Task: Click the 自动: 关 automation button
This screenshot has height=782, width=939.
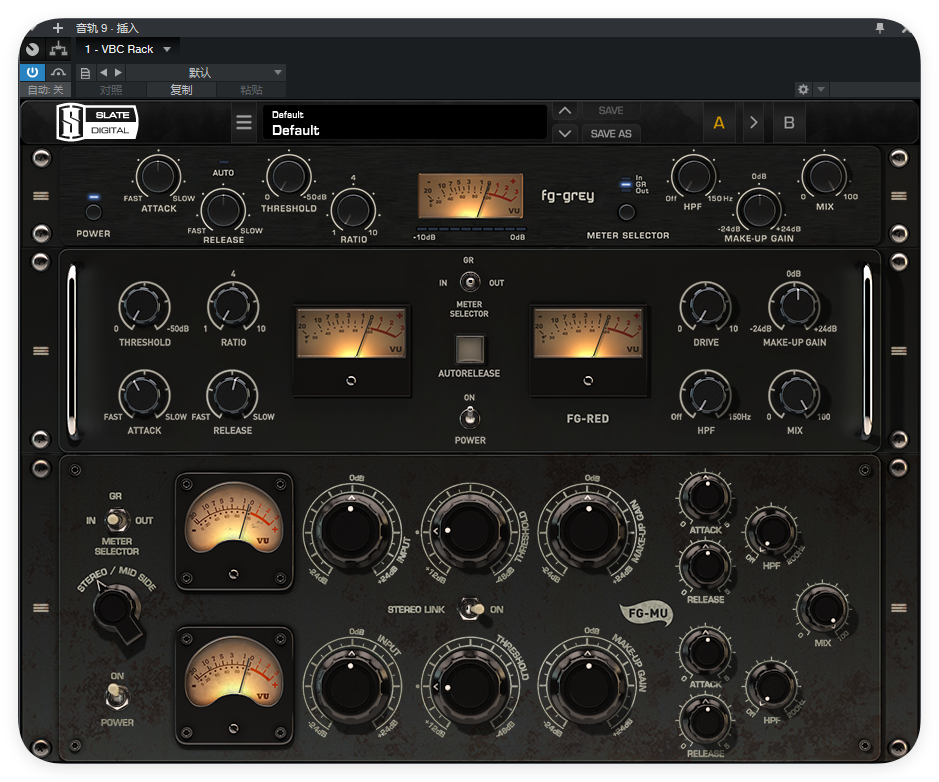Action: pyautogui.click(x=46, y=90)
